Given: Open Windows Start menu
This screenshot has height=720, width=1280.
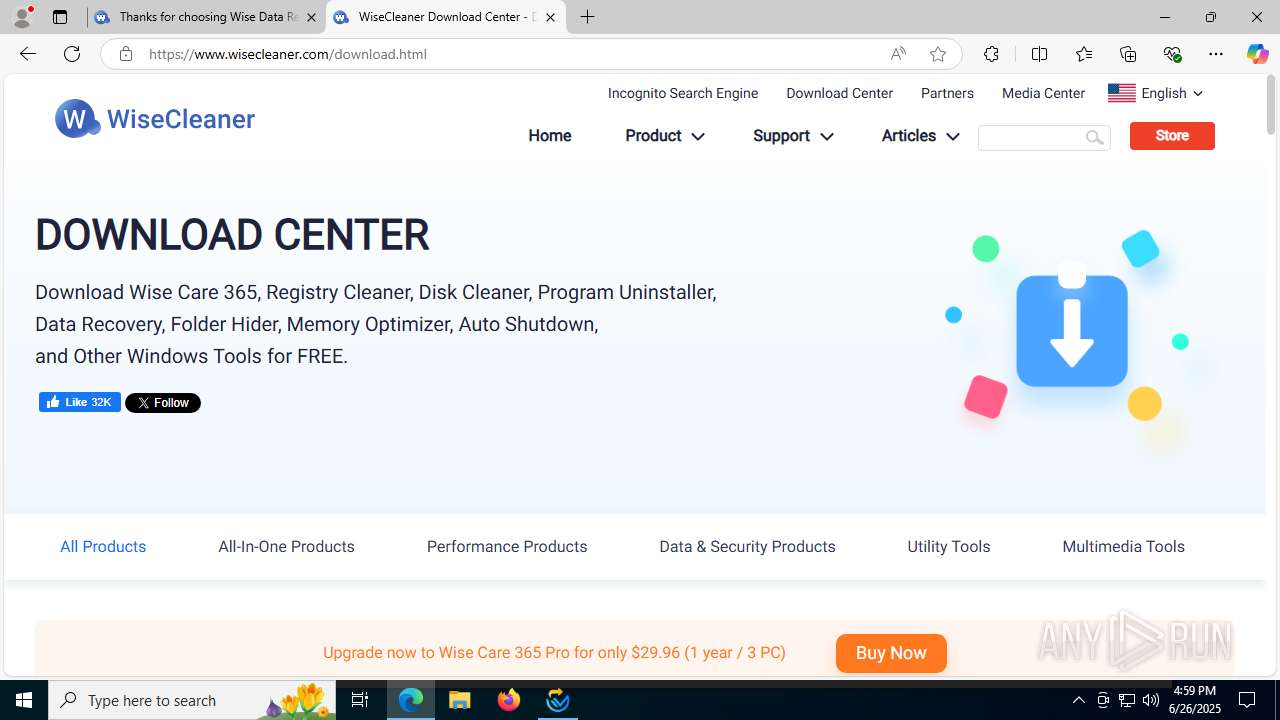Looking at the screenshot, I should [x=24, y=700].
